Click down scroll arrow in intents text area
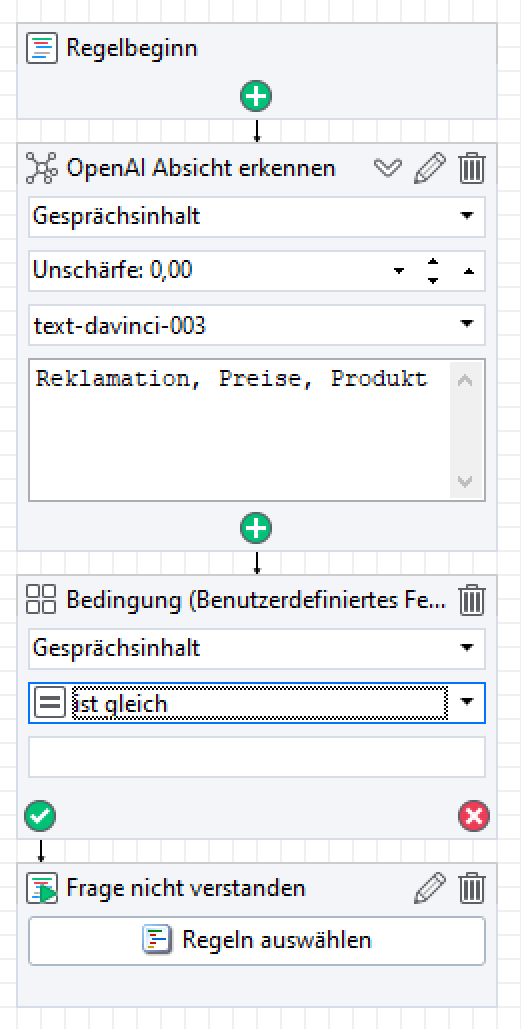 [466, 482]
